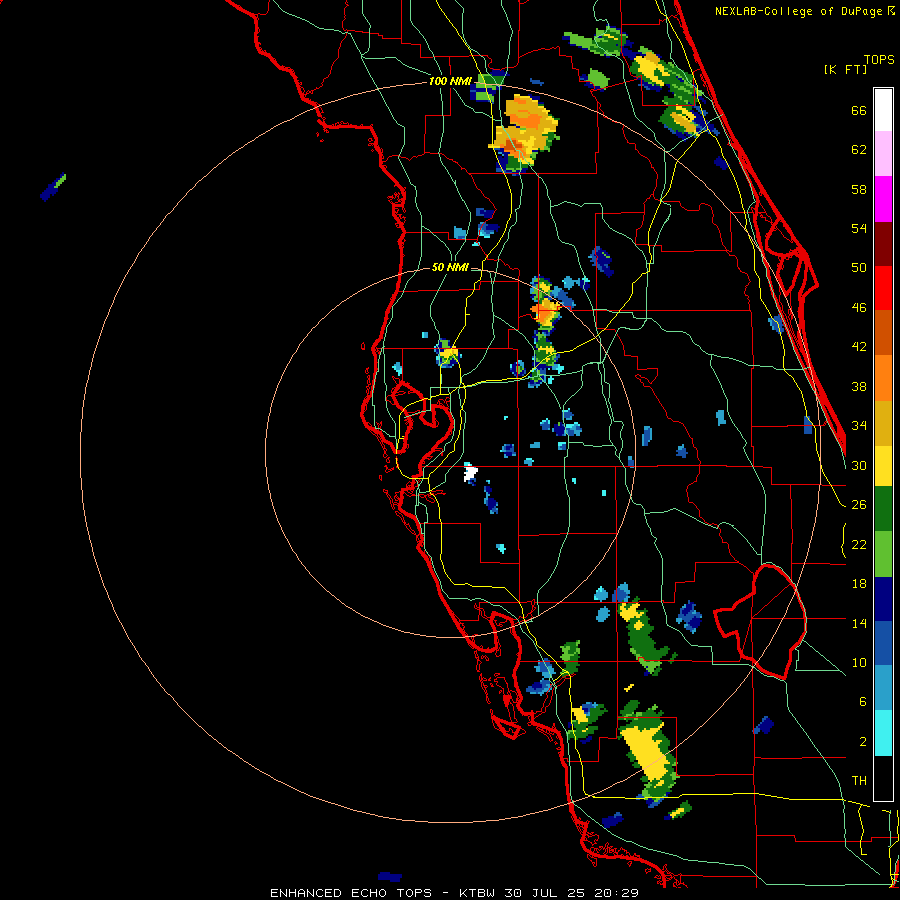Click the 46 legend value

click(x=859, y=308)
